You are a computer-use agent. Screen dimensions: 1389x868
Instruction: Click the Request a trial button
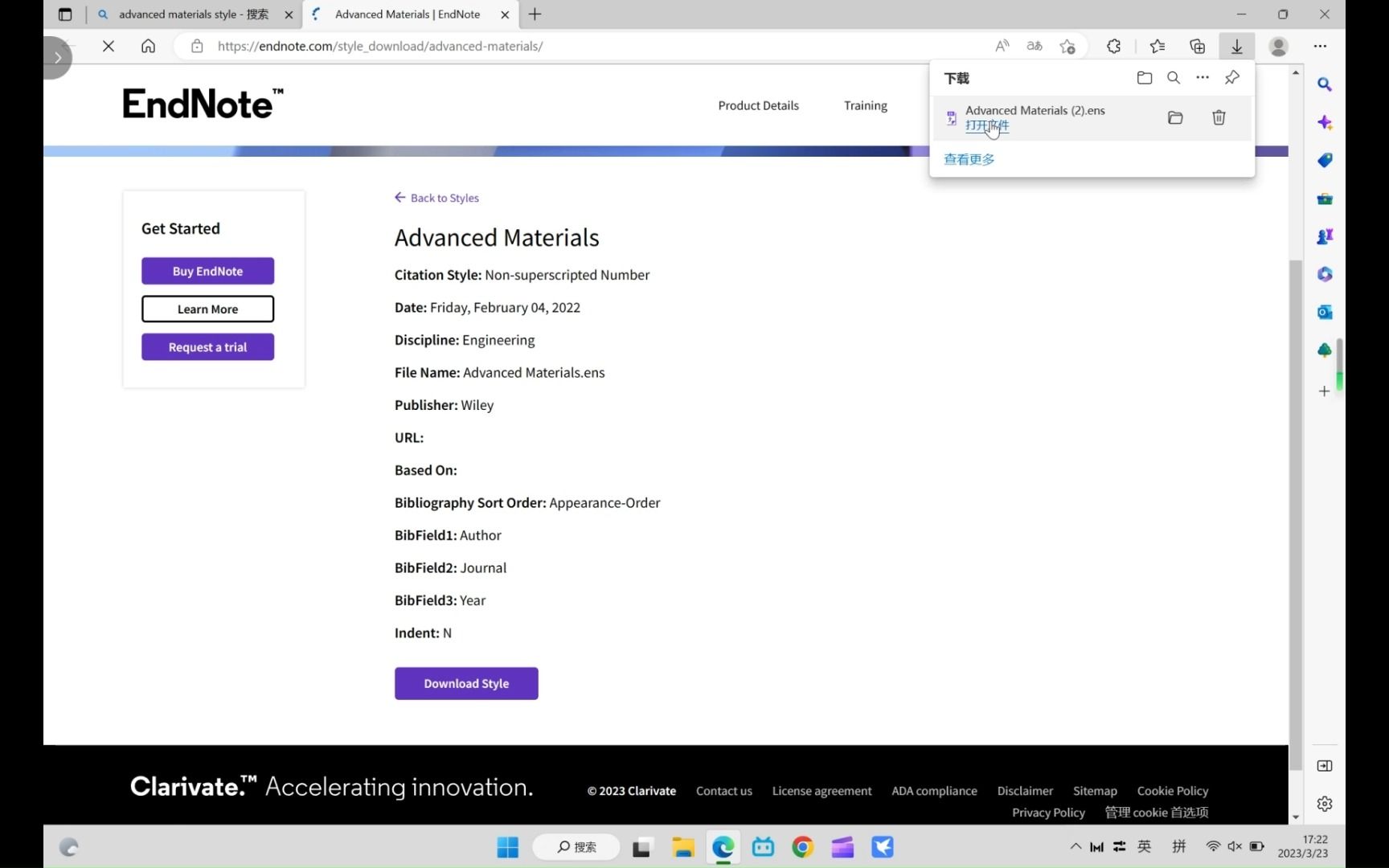point(207,347)
